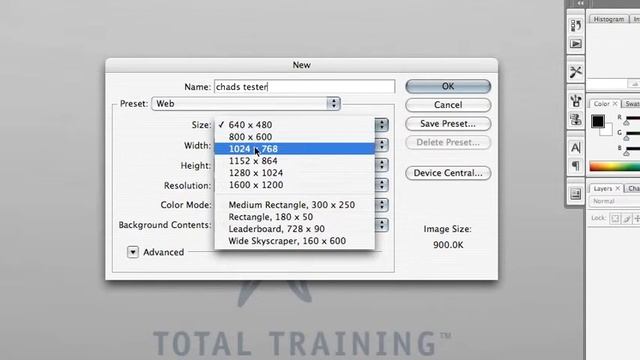Open the Brushes panel icon
Image resolution: width=640 pixels, height=360 pixels.
pos(576,101)
